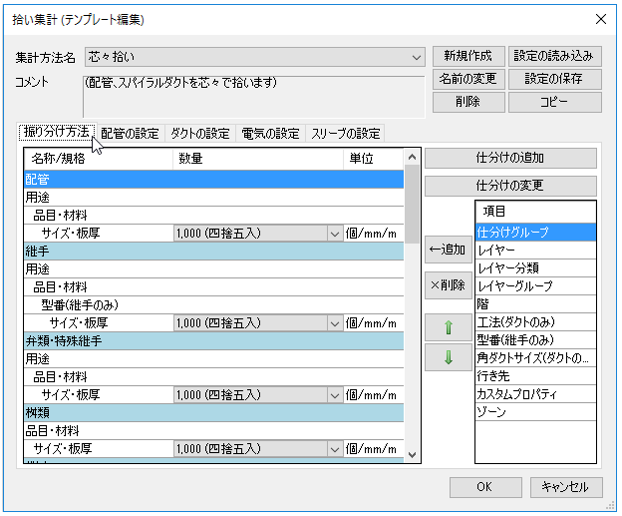Open the 電気の設定 tab
Image resolution: width=622 pixels, height=516 pixels.
[271, 134]
